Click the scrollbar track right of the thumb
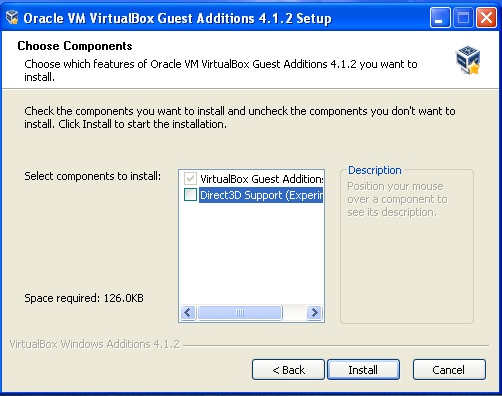This screenshot has height=396, width=502. (295, 313)
